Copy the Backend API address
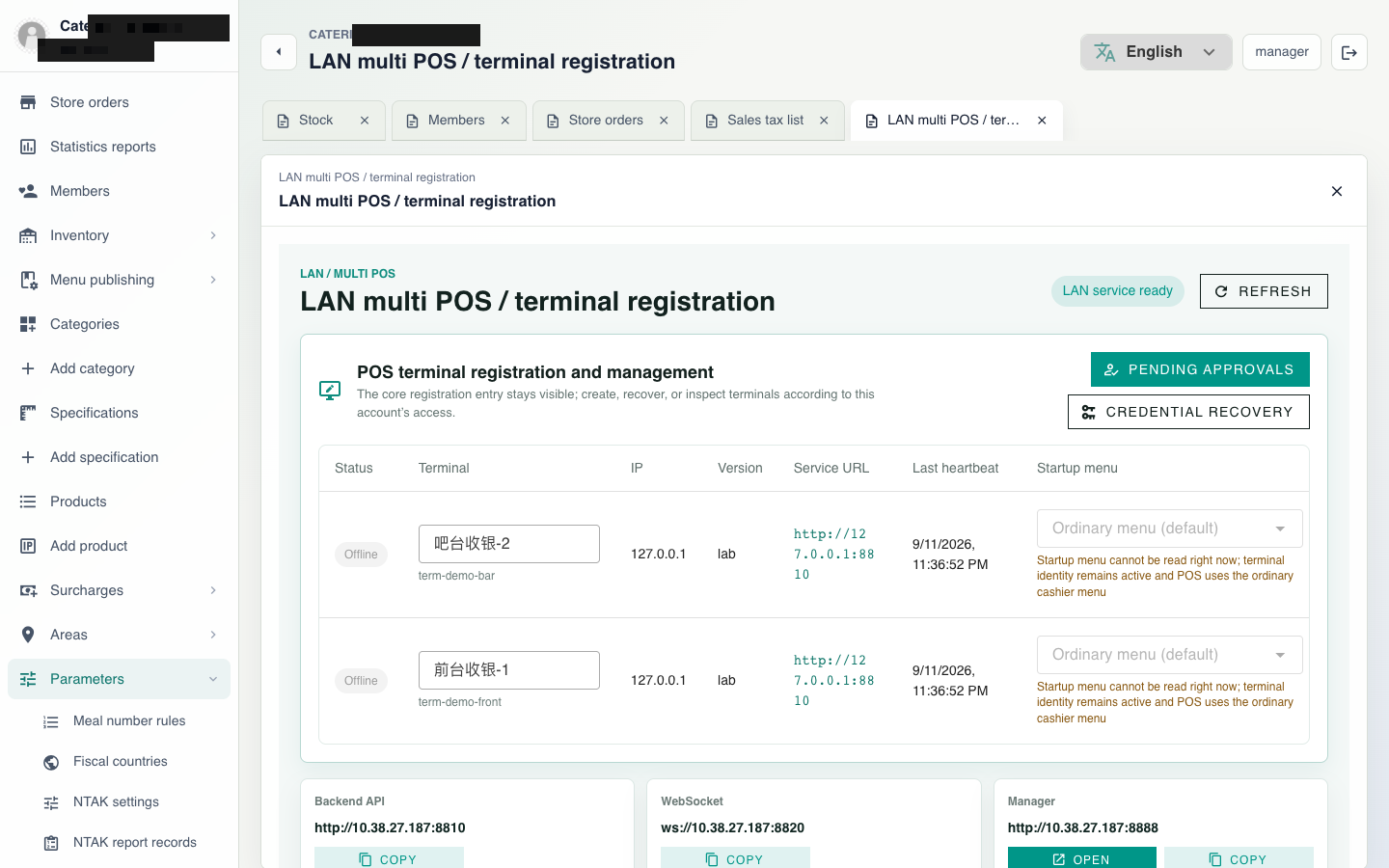1389x868 pixels. point(389,858)
